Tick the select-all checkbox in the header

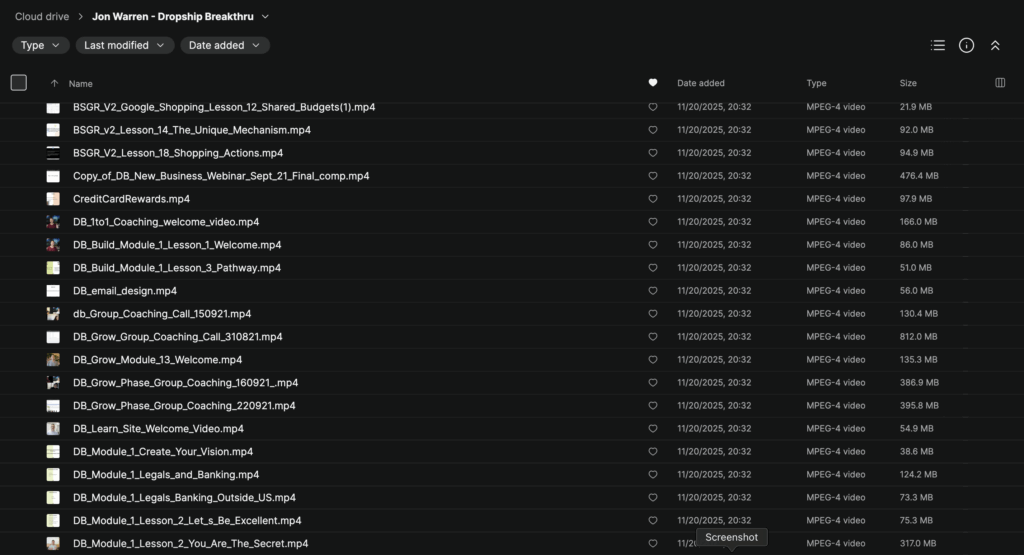19,83
